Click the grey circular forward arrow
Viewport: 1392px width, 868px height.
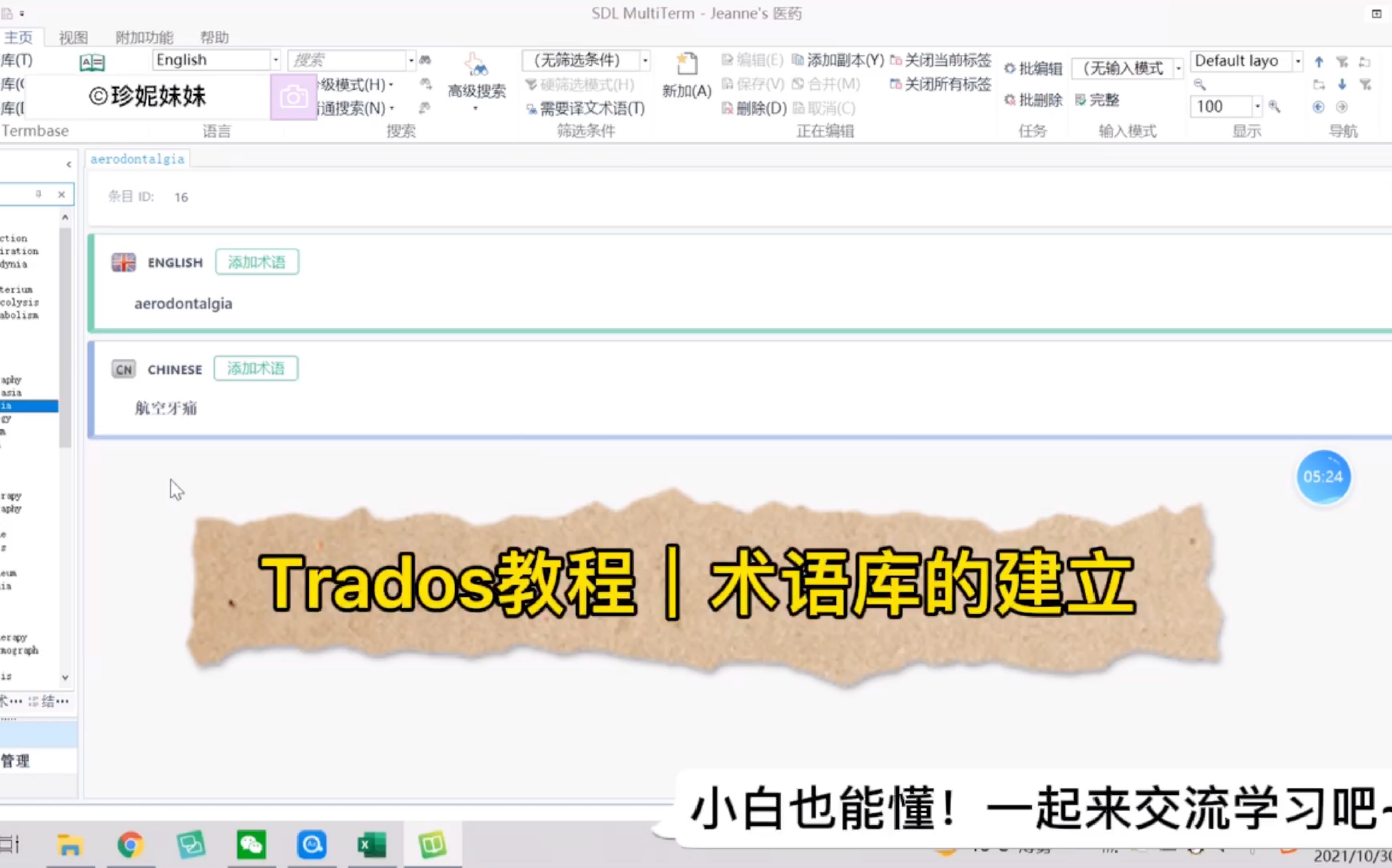(1342, 107)
